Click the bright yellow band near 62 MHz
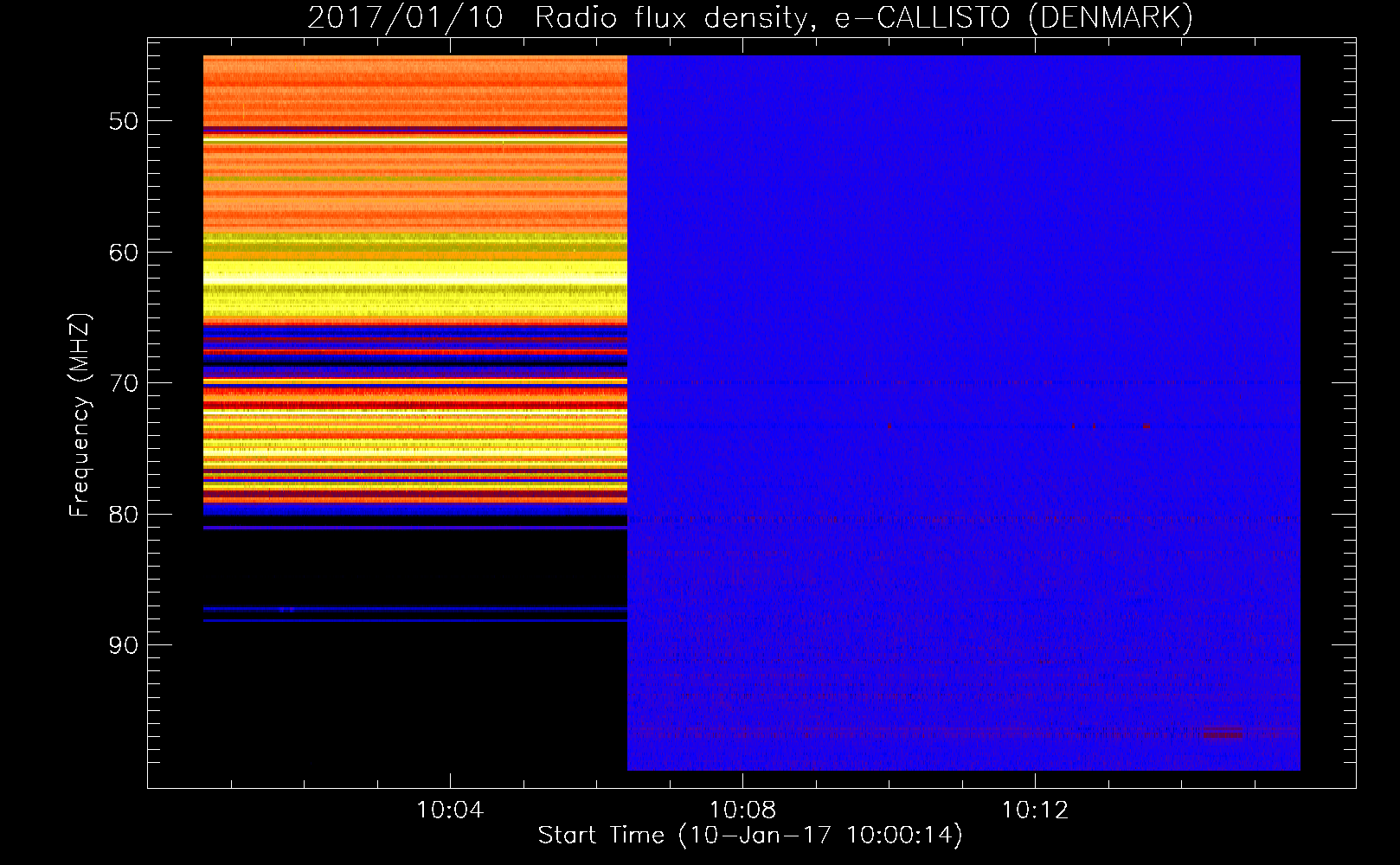This screenshot has width=1400, height=865. [x=415, y=272]
